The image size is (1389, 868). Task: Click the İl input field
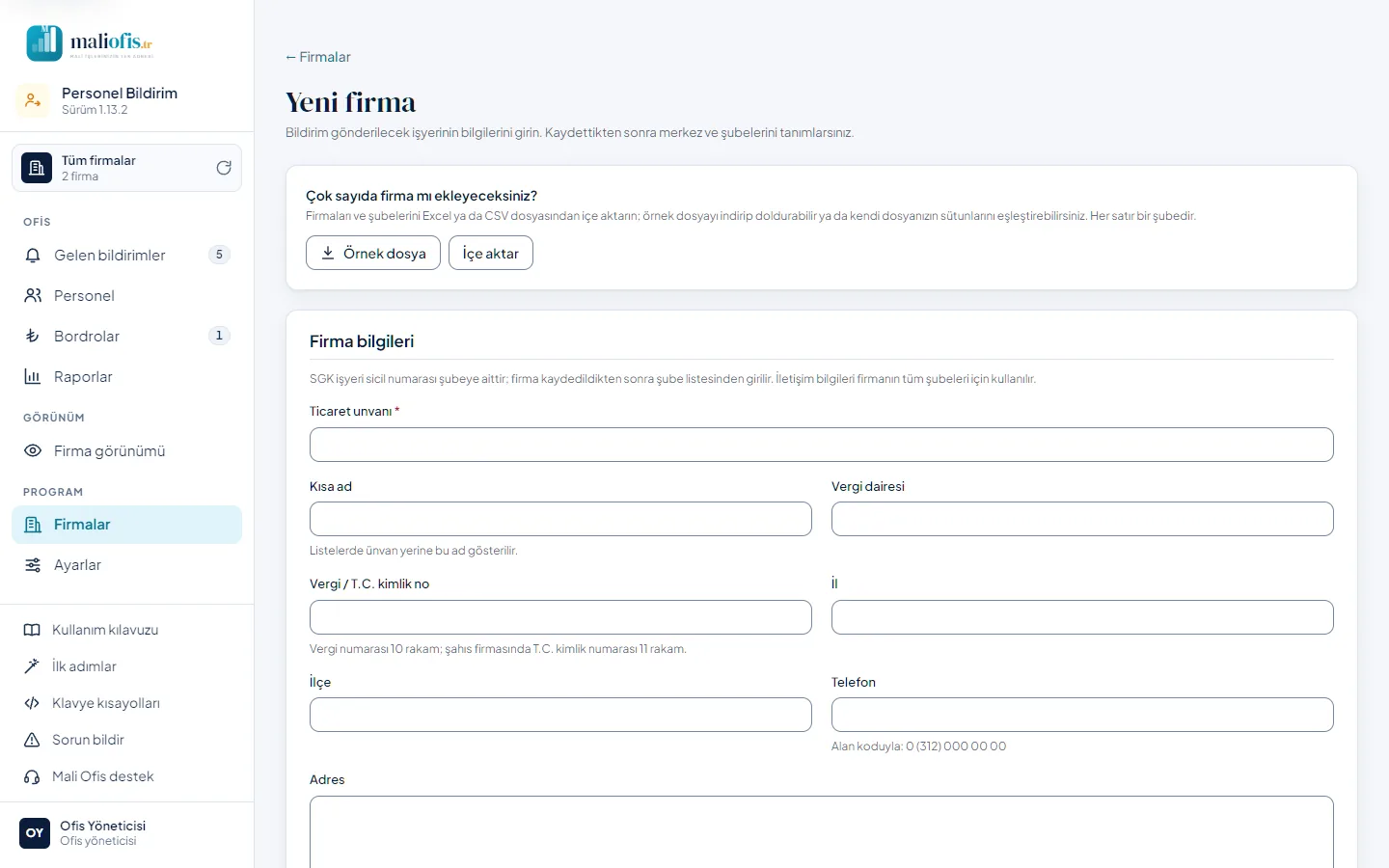1082,617
